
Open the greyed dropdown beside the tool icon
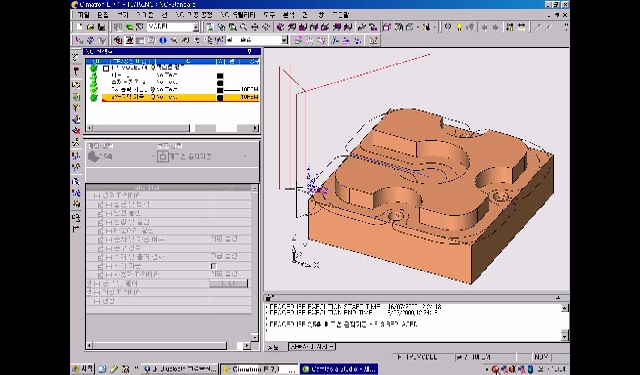tap(153, 156)
